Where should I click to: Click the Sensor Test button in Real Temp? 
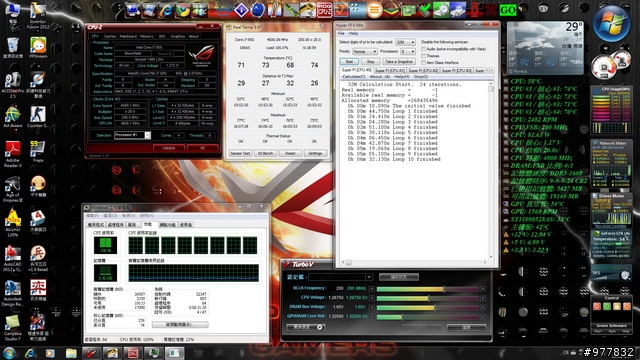tap(240, 153)
